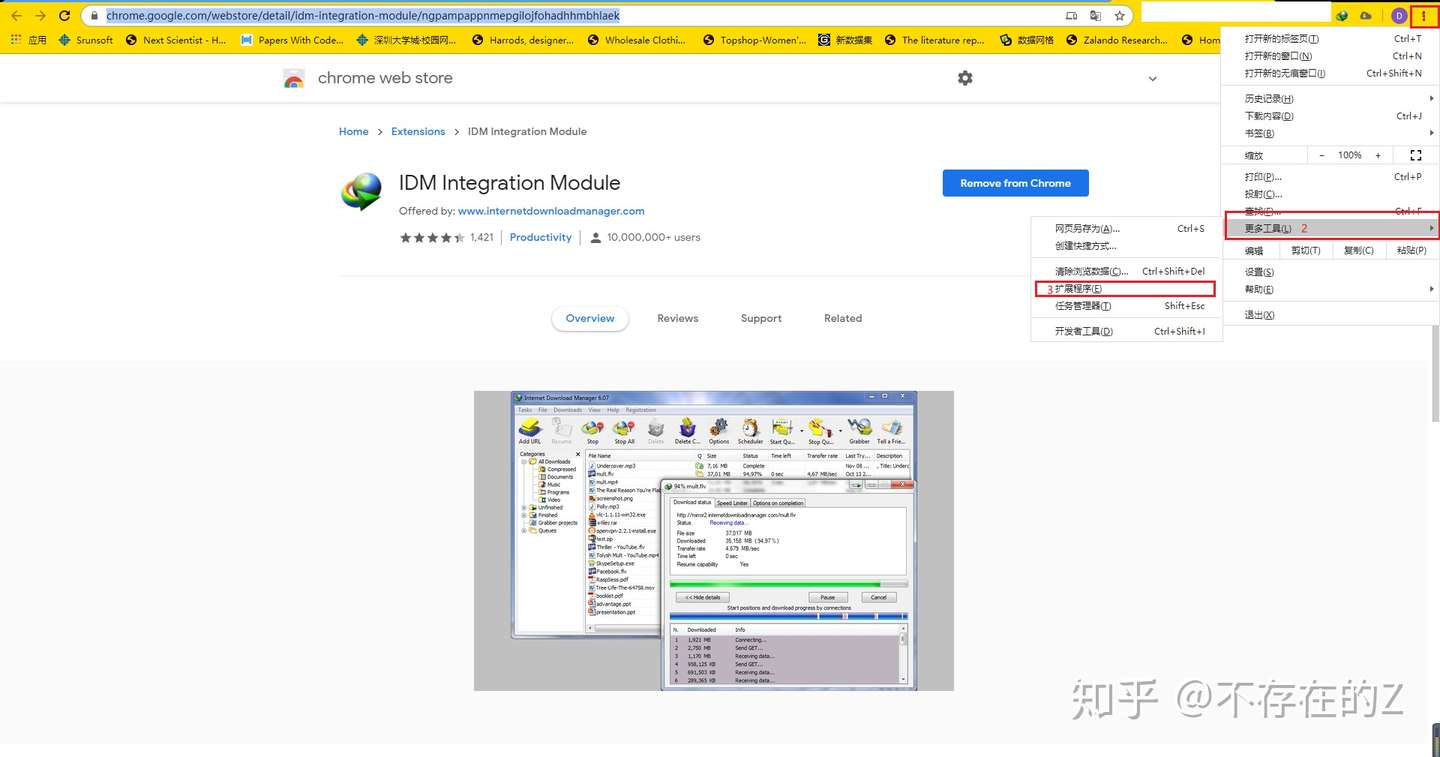1440x757 pixels.
Task: Click the site lock icon in address bar
Action: click(x=94, y=16)
